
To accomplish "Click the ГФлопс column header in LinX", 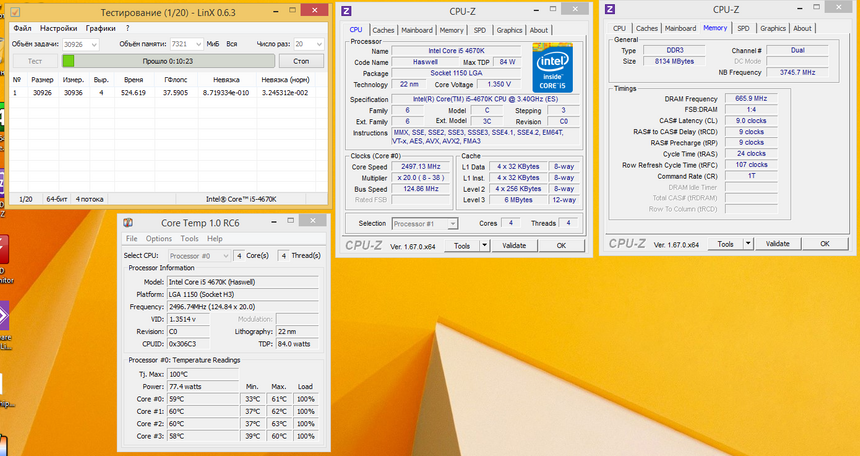I will [x=176, y=77].
